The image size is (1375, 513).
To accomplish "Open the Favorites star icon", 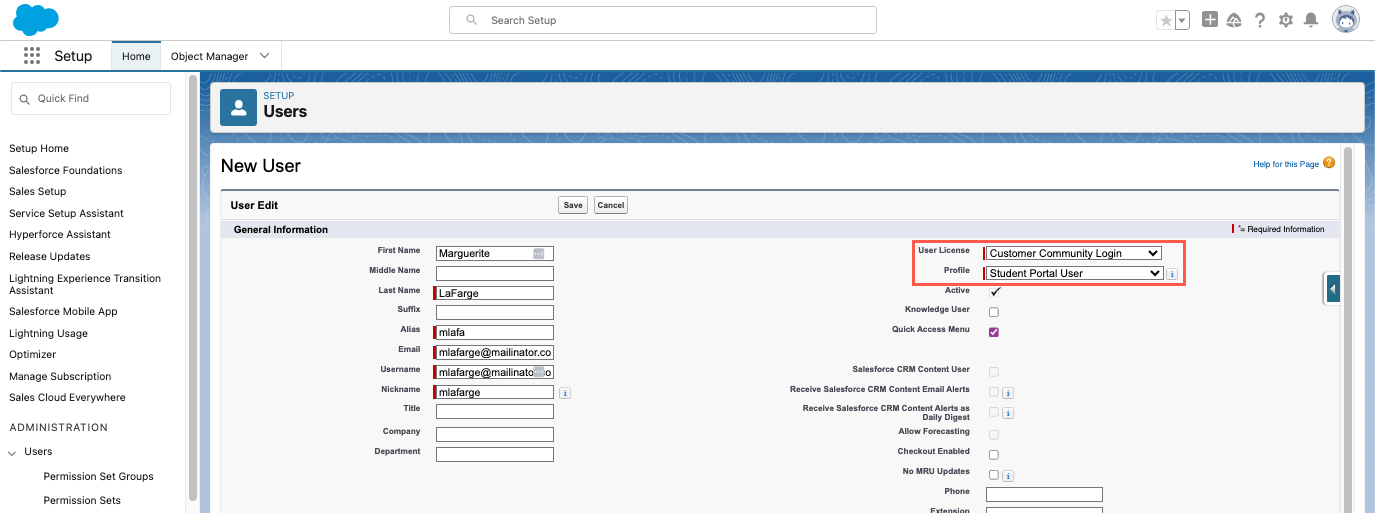I will 1166,20.
